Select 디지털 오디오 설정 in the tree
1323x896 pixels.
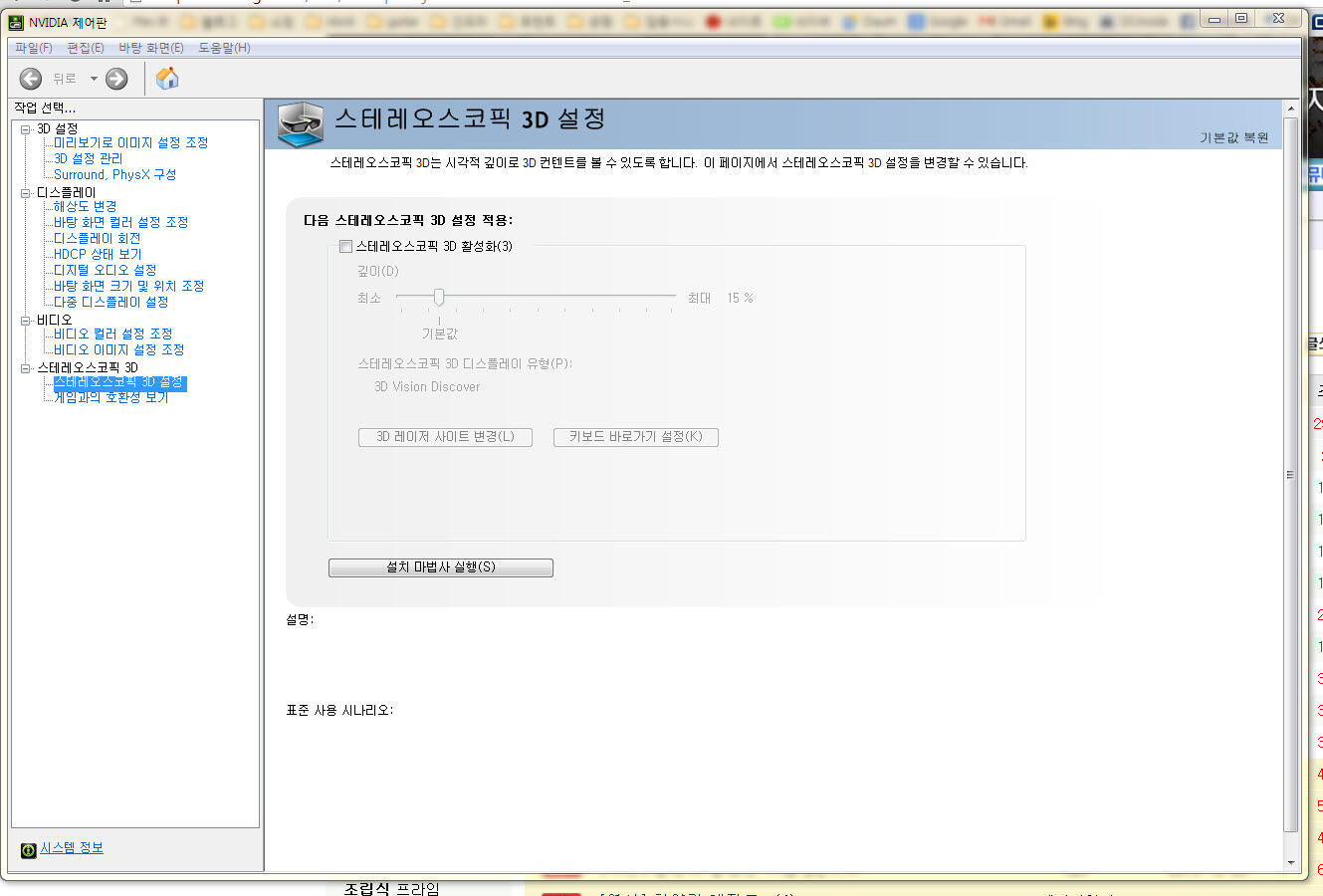pyautogui.click(x=106, y=270)
